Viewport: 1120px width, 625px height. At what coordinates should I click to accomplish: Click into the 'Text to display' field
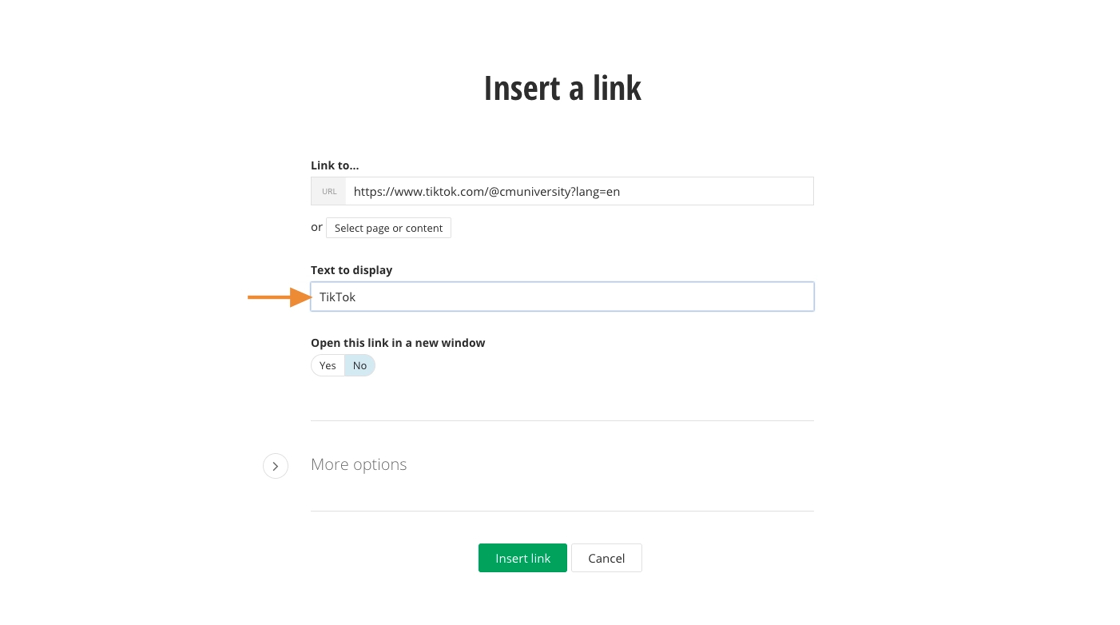[580, 297]
